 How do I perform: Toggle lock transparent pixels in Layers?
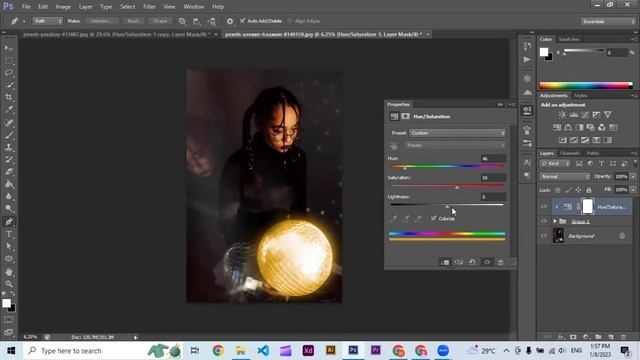[x=558, y=190]
